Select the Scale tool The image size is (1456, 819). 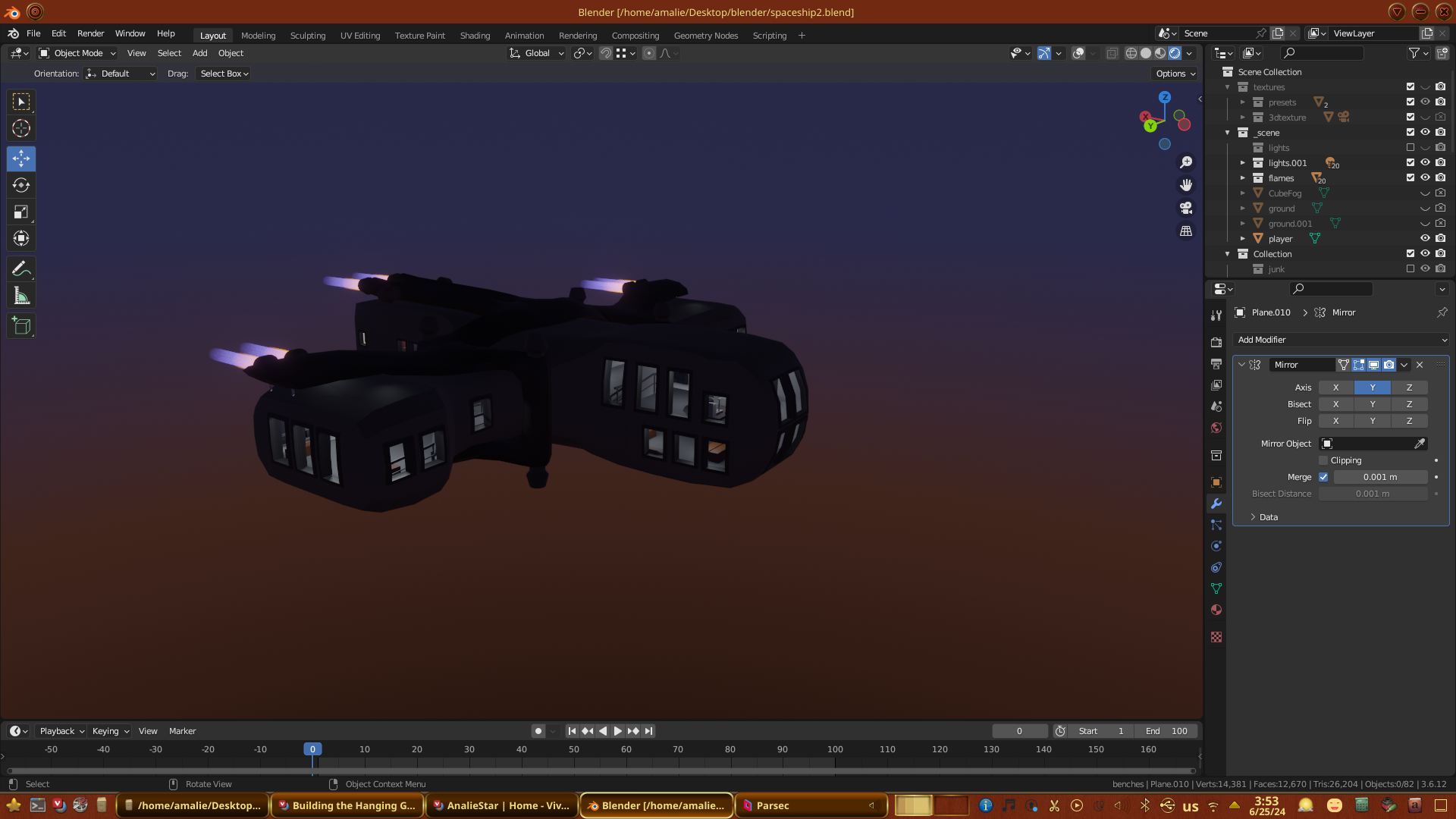pos(21,212)
